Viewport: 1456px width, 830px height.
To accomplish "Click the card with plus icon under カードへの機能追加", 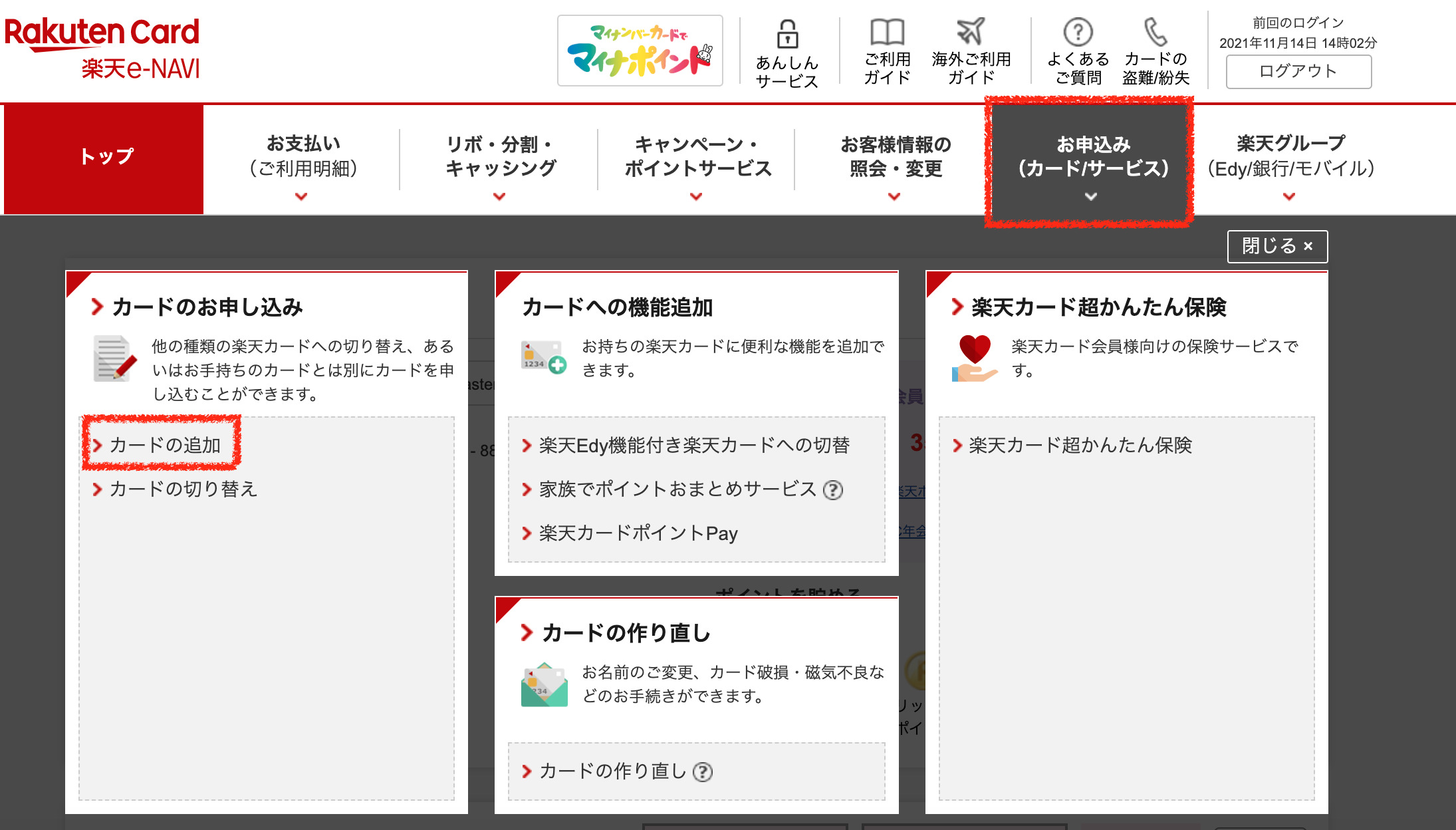I will [x=543, y=357].
